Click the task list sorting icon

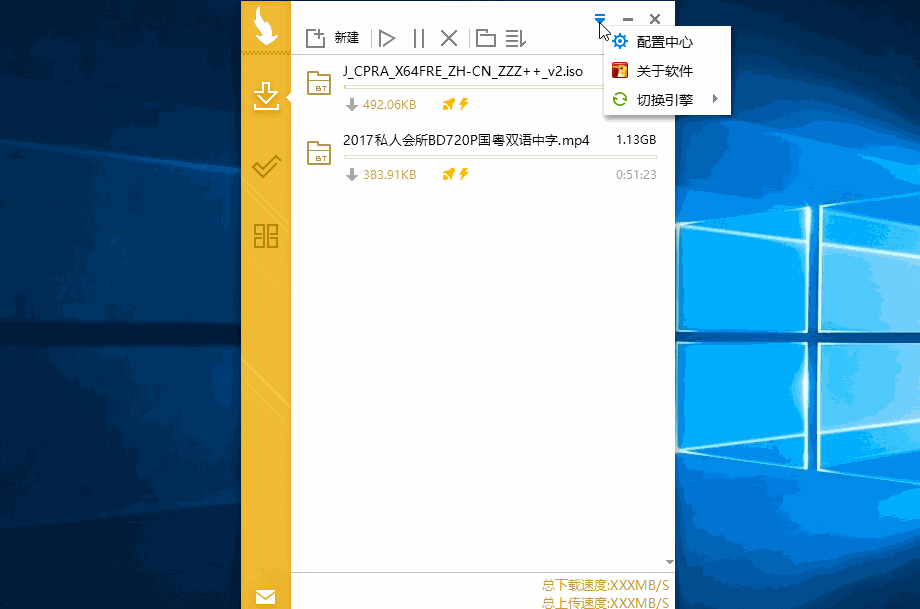(515, 38)
